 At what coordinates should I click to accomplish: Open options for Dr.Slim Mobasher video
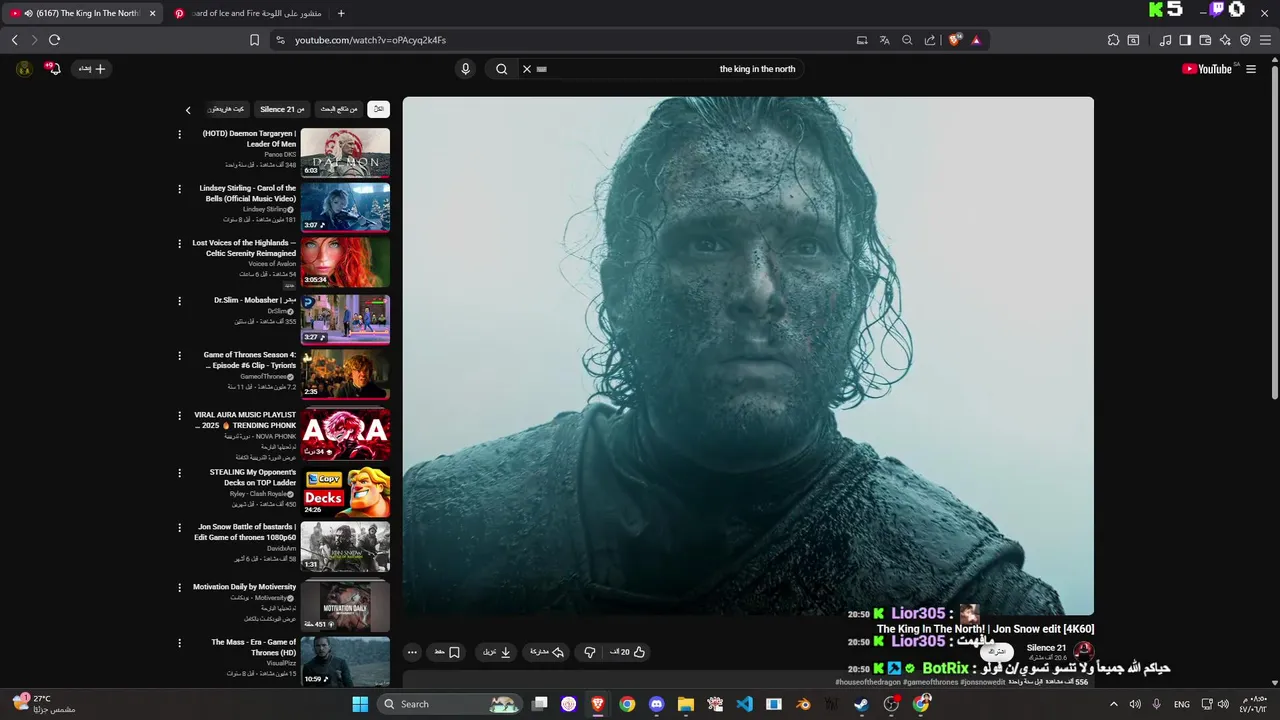(180, 301)
